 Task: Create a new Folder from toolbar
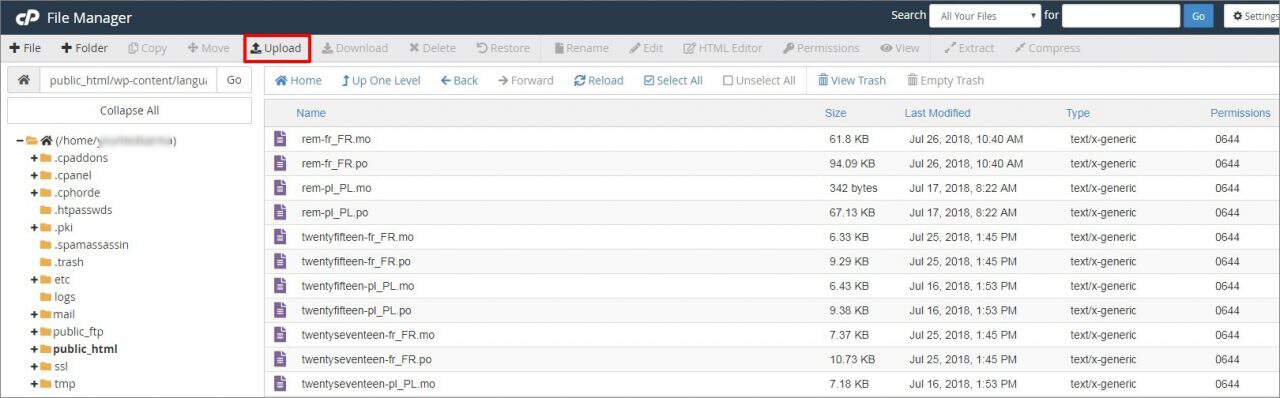[x=84, y=48]
